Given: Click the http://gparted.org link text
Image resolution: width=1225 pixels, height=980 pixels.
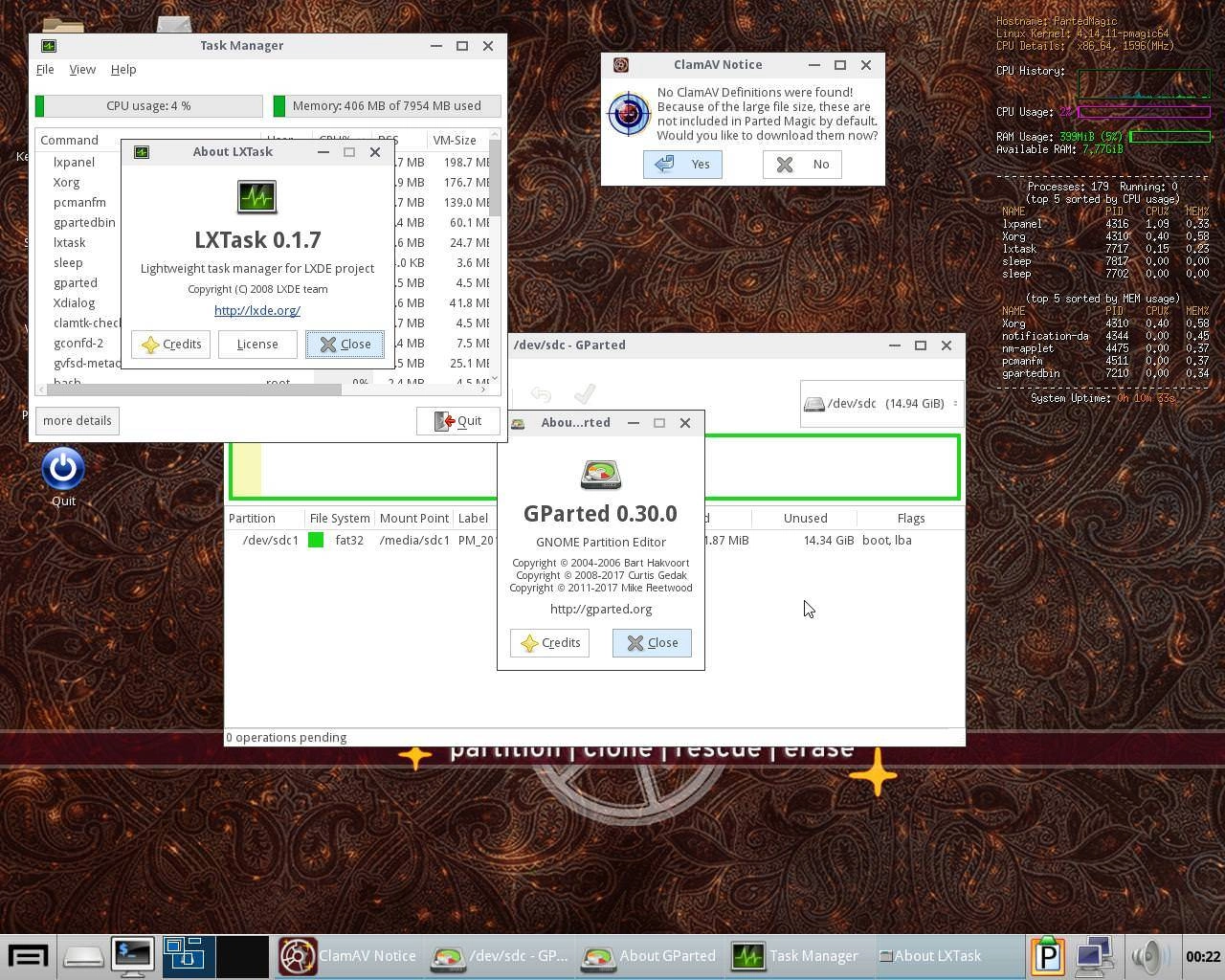Looking at the screenshot, I should [601, 610].
